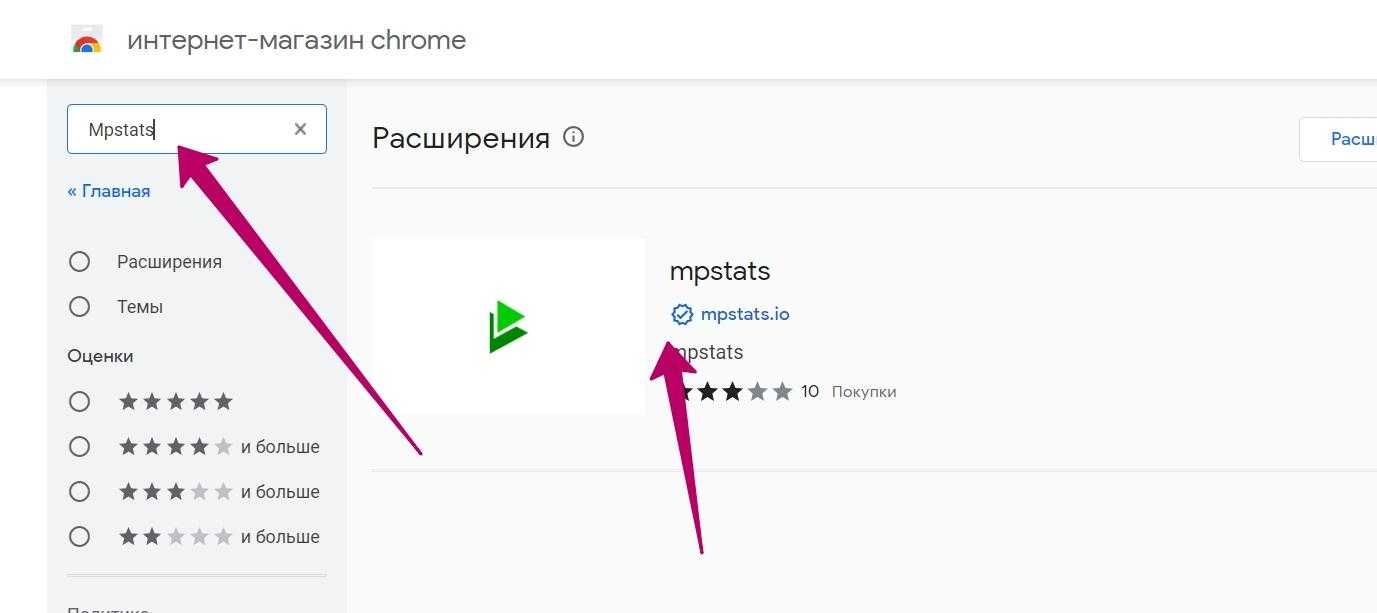The height and width of the screenshot is (613, 1377).
Task: Click the Покупки category label
Action: coord(864,392)
